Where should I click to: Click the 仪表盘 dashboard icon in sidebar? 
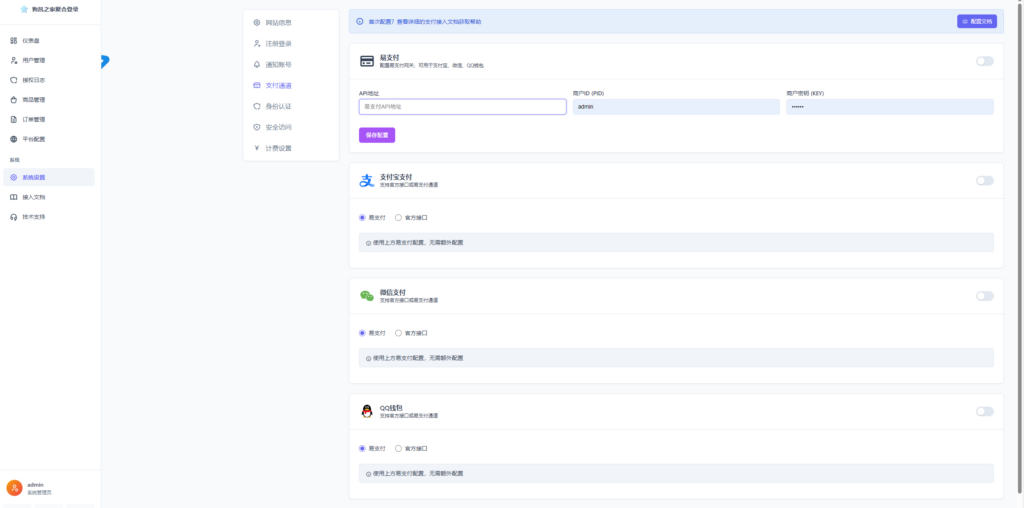[x=14, y=41]
